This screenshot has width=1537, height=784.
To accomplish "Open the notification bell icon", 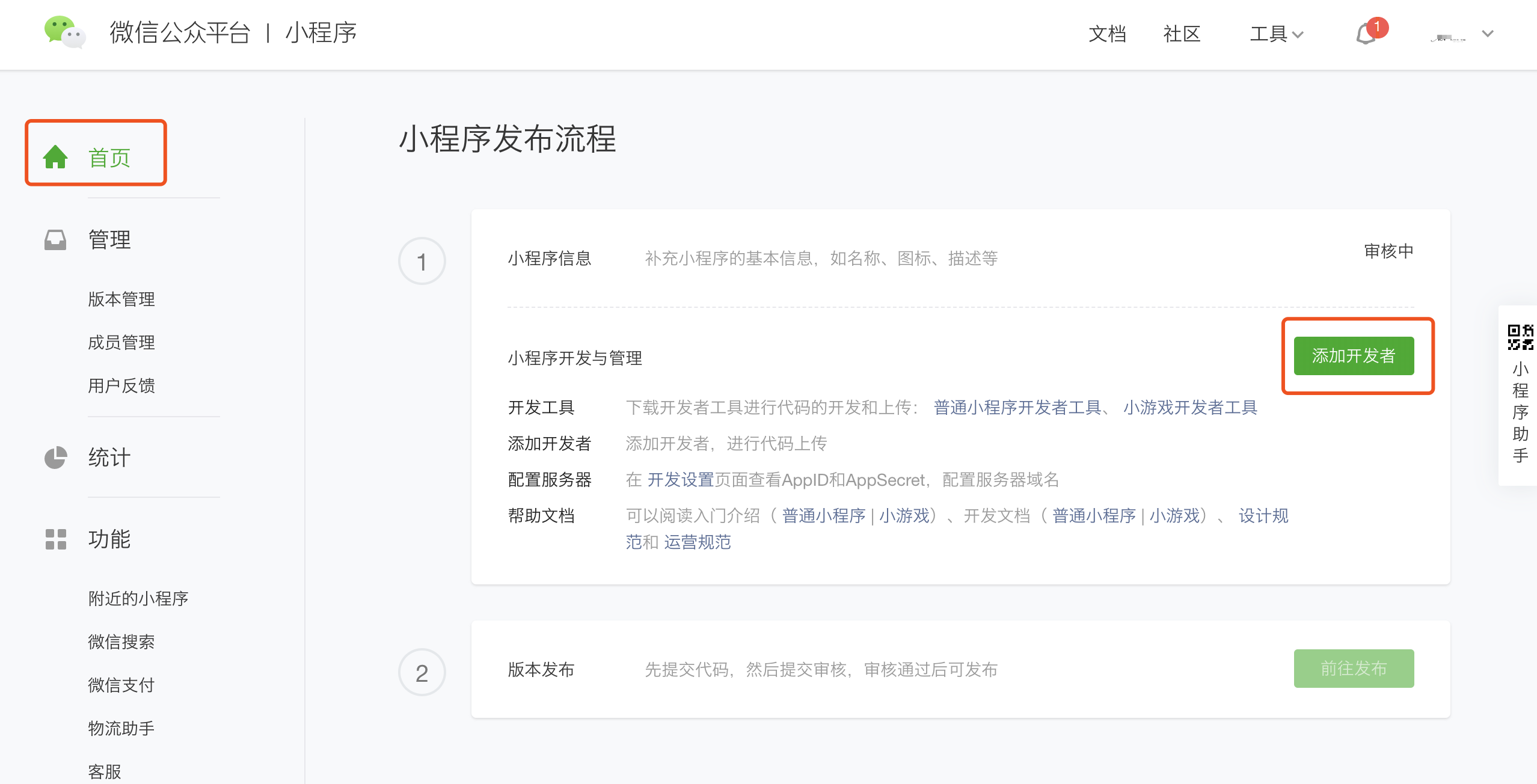I will 1366,34.
